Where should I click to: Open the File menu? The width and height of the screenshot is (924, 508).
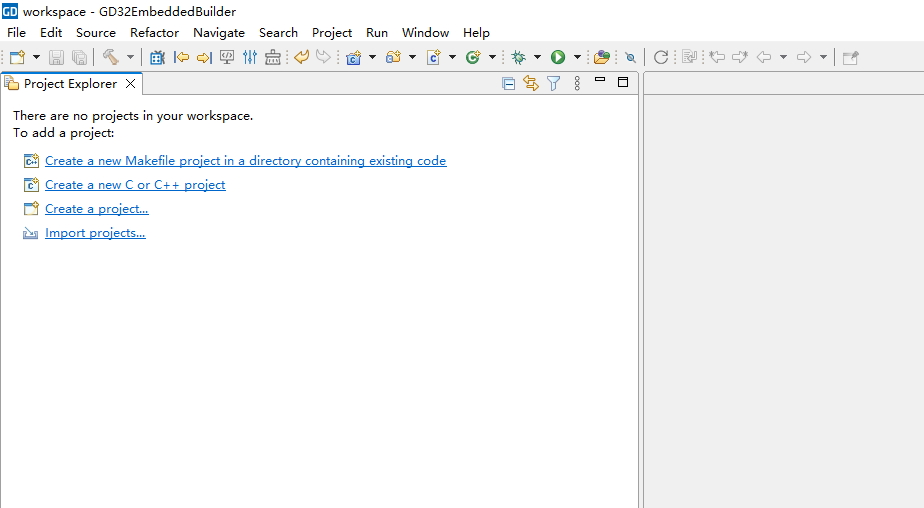(16, 32)
